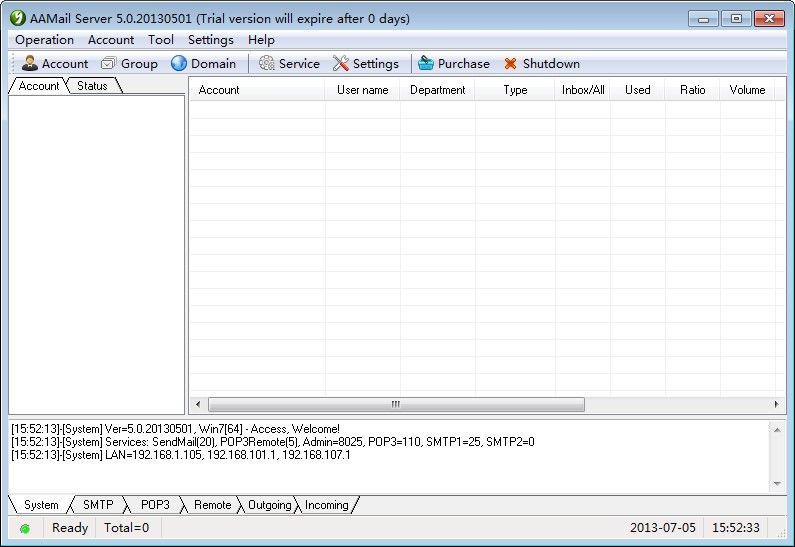Click the Group toolbar icon
The height and width of the screenshot is (547, 795).
click(x=109, y=63)
